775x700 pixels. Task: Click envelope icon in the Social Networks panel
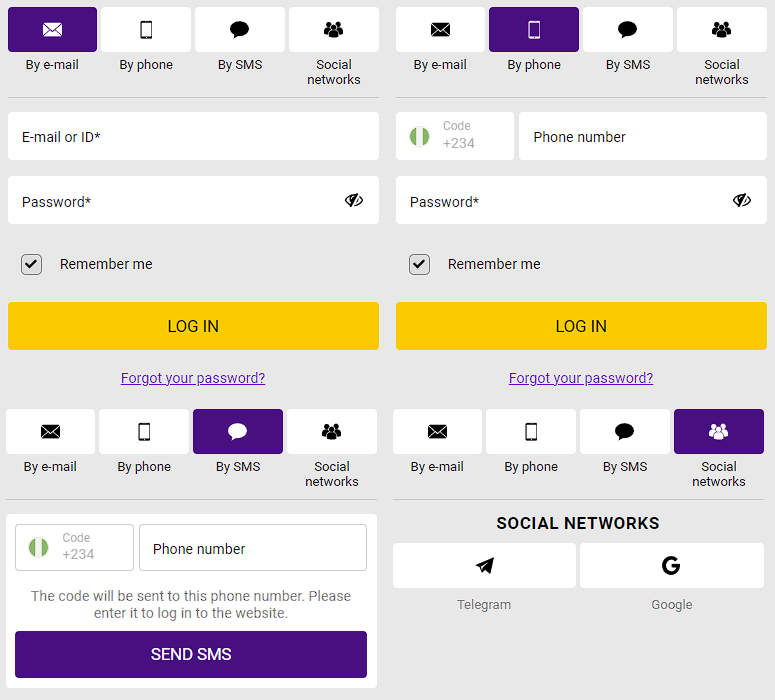tap(437, 432)
